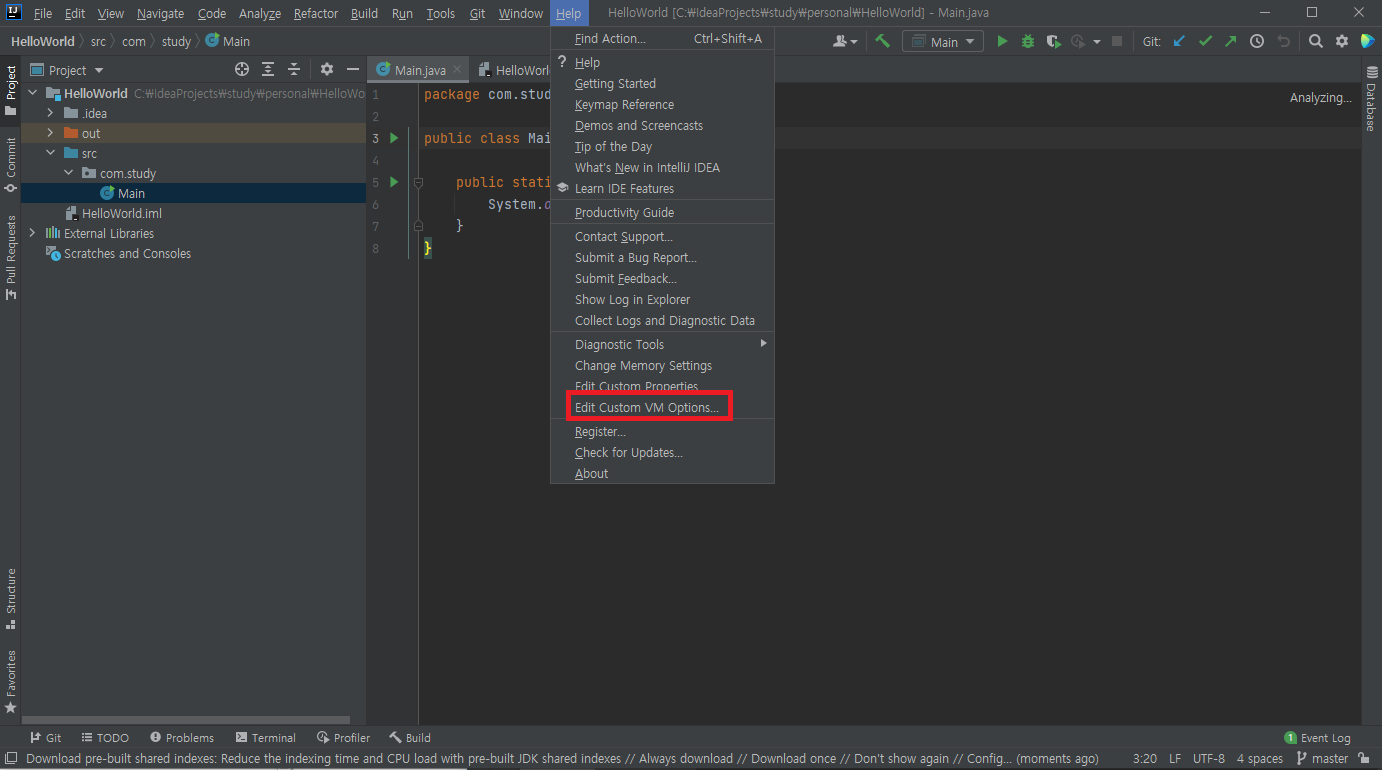Run Main with the green play icon
1382x770 pixels.
[x=1002, y=41]
